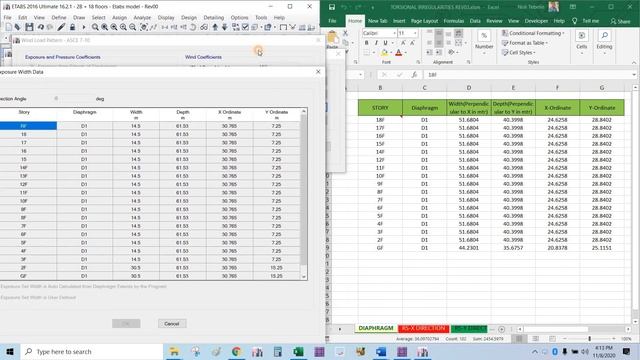Viewport: 640px width, 360px height.
Task: Open the Excel Formulas tab
Action: tap(453, 21)
